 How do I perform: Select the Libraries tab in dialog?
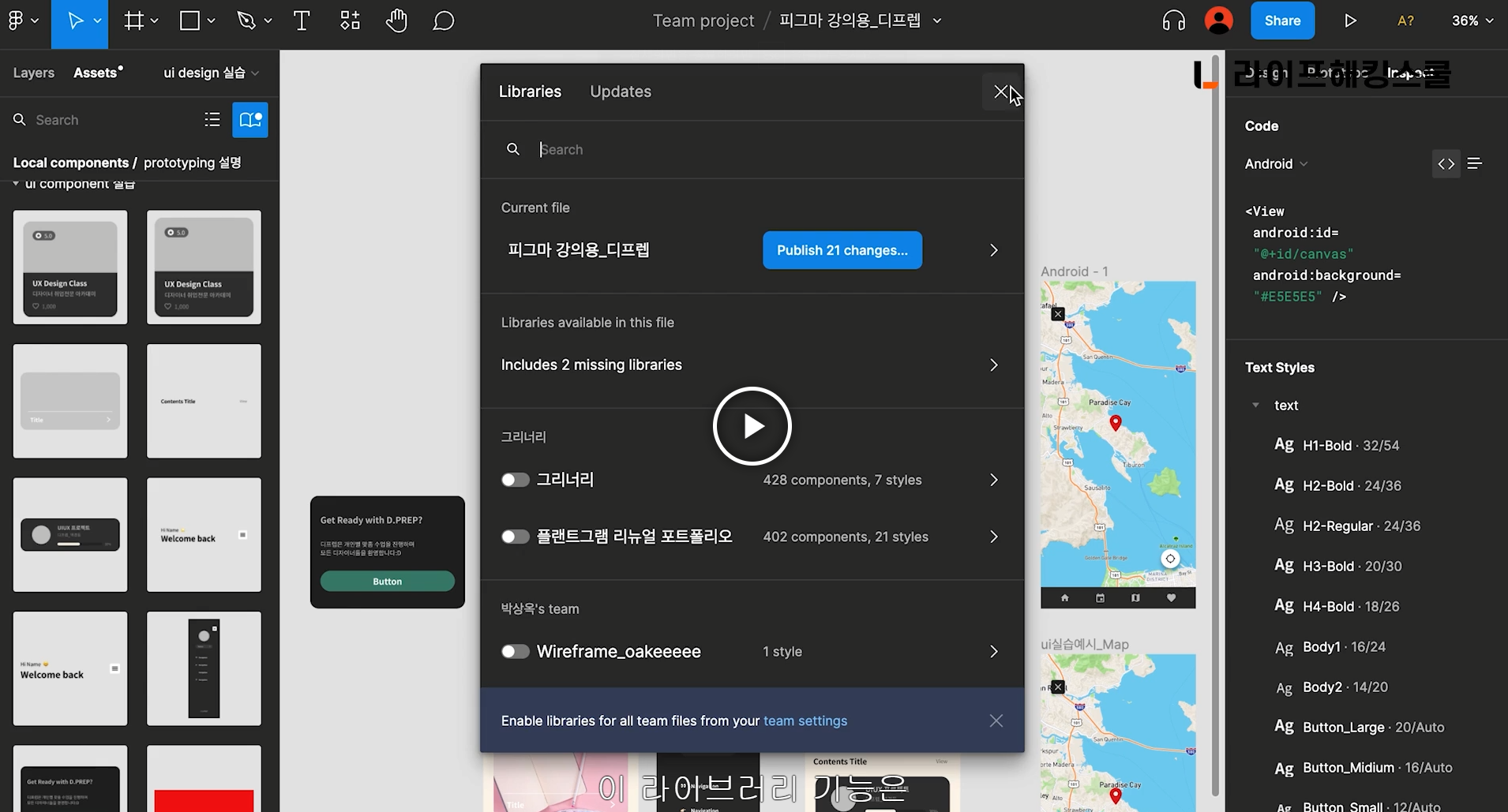(x=530, y=92)
